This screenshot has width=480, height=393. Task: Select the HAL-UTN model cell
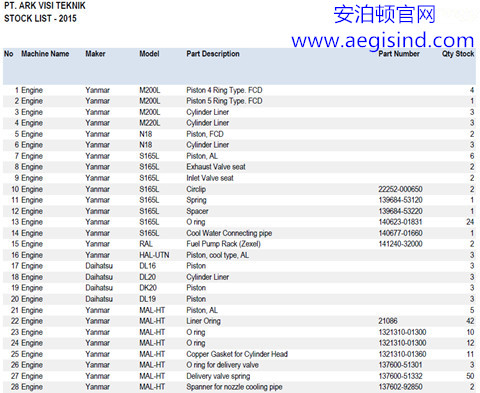tap(154, 255)
